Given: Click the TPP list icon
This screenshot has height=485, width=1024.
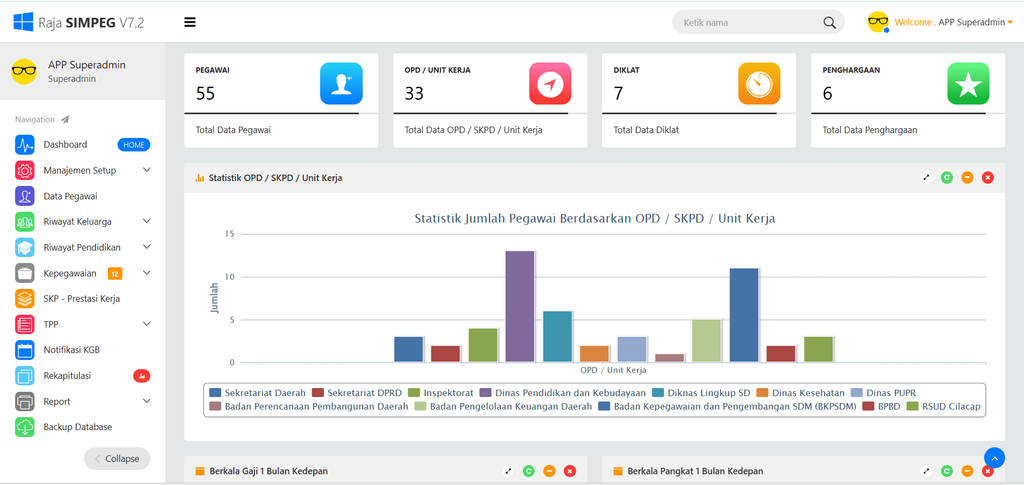Looking at the screenshot, I should (25, 324).
